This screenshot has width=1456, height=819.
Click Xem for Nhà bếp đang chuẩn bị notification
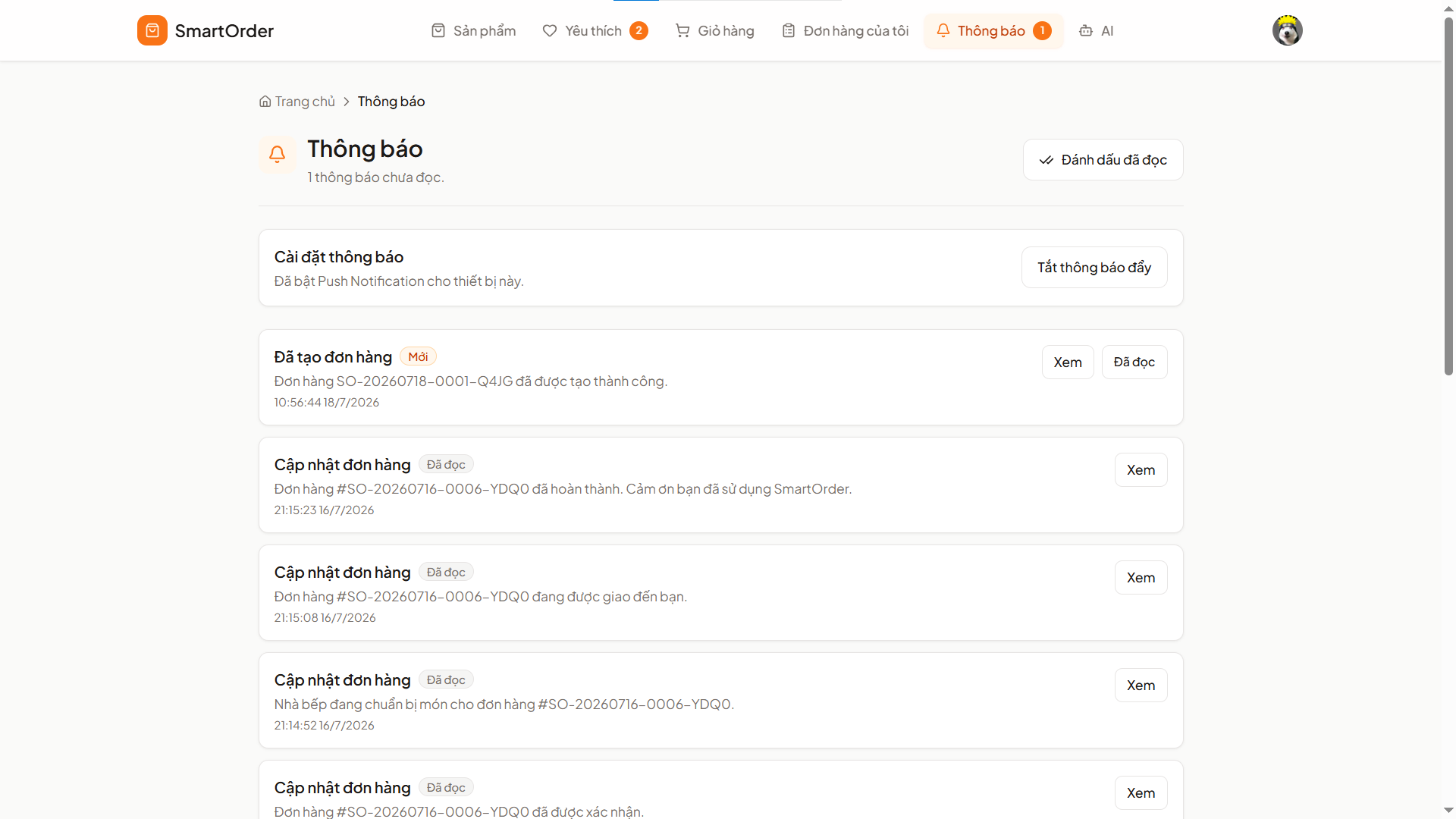point(1141,686)
